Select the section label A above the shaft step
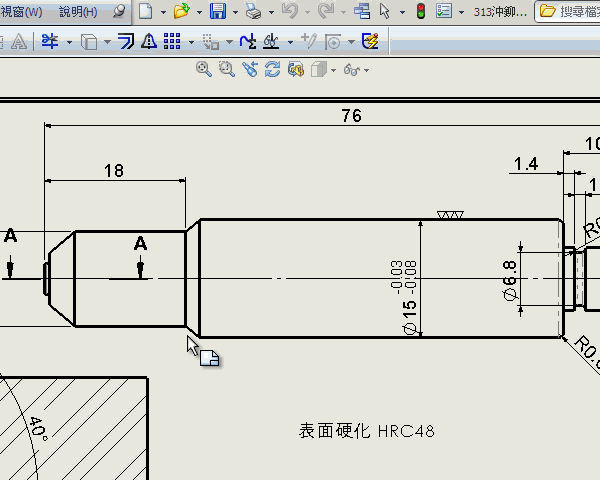This screenshot has width=600, height=480. 140,243
